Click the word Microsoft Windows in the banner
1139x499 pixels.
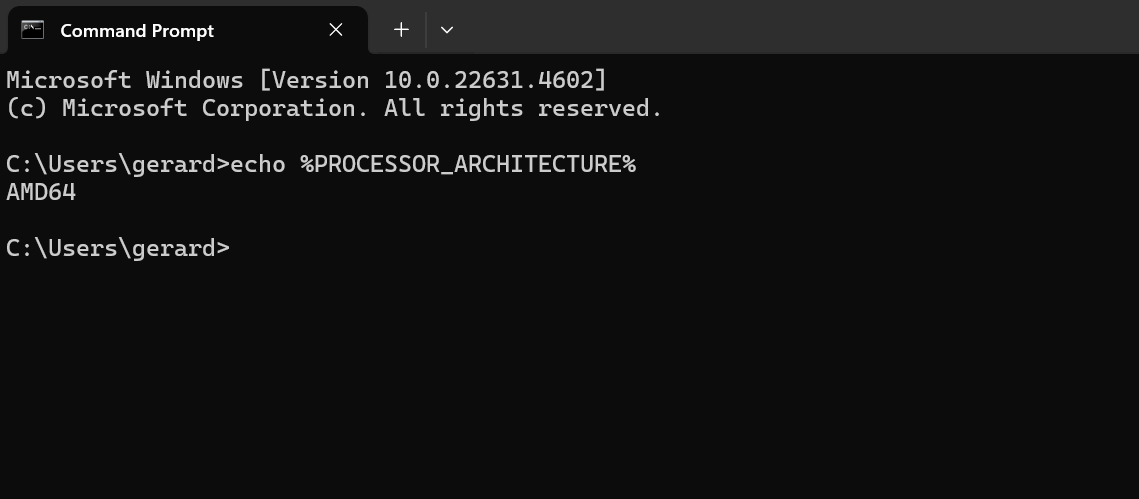(125, 80)
